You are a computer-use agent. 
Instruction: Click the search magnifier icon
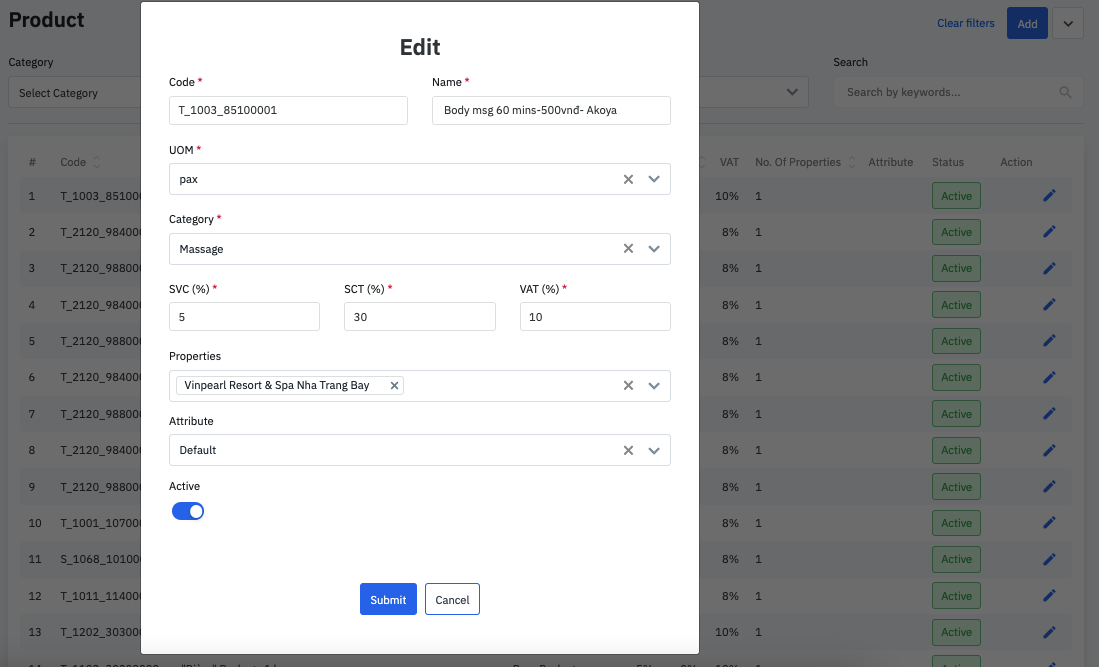[1065, 93]
